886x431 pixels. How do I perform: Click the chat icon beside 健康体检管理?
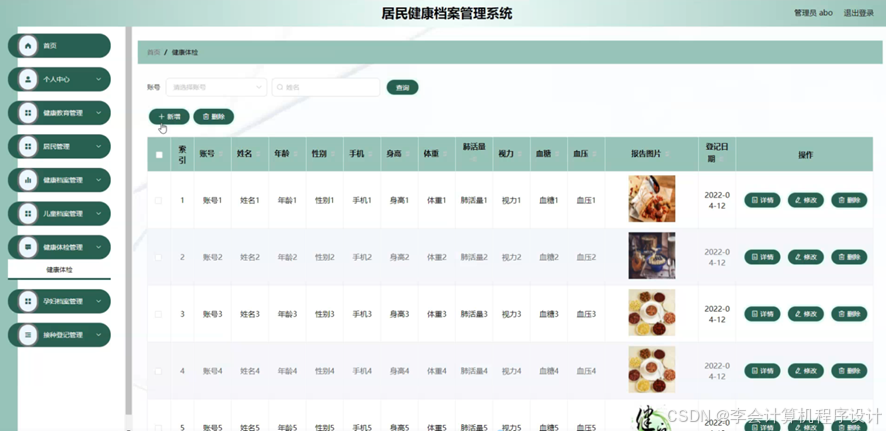(28, 247)
